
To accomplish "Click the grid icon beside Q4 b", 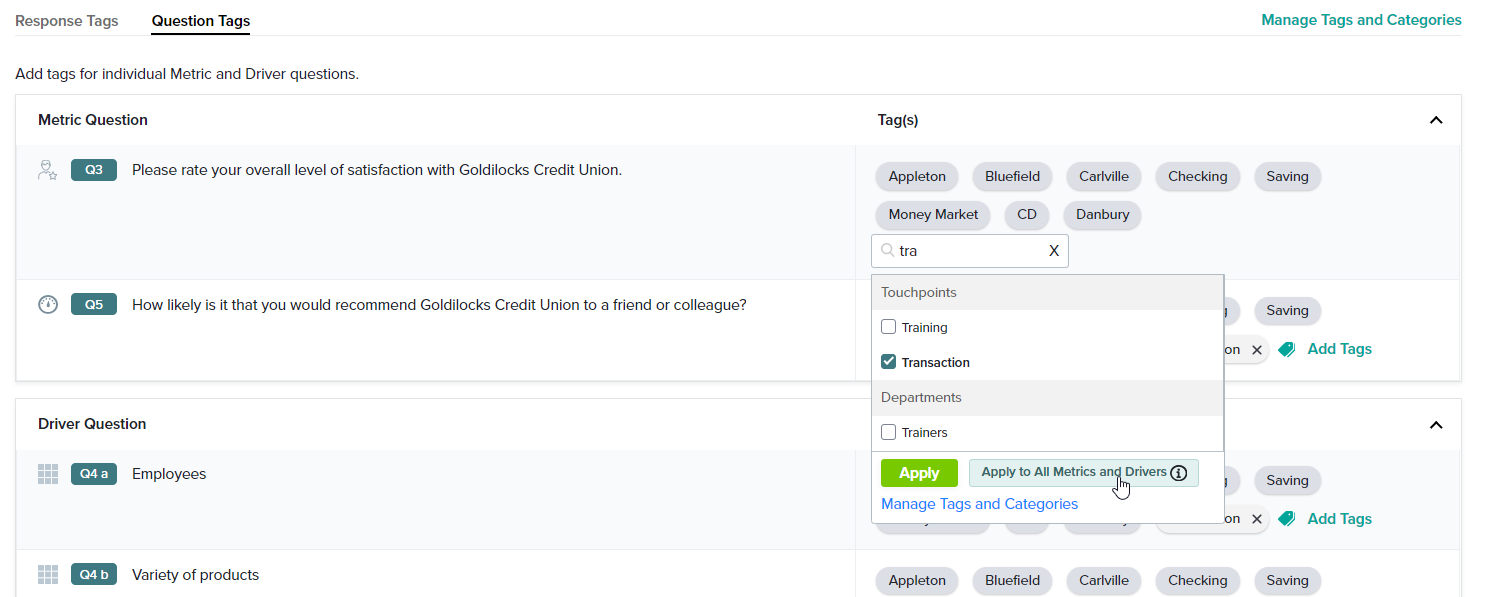I will 48,575.
